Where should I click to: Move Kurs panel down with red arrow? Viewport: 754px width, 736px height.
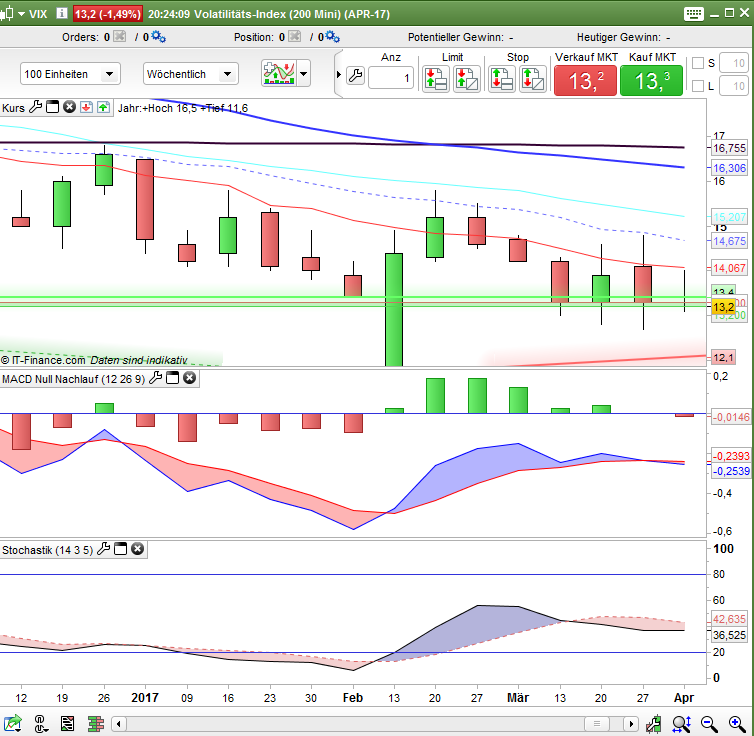pos(87,107)
